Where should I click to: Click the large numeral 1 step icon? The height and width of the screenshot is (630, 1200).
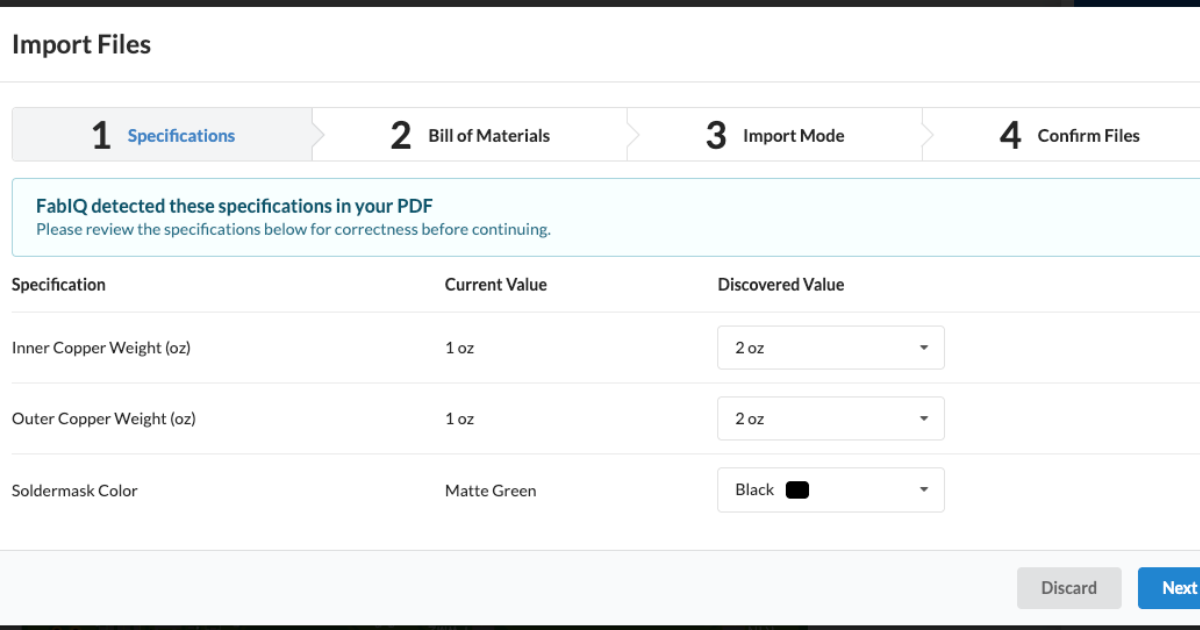(101, 135)
